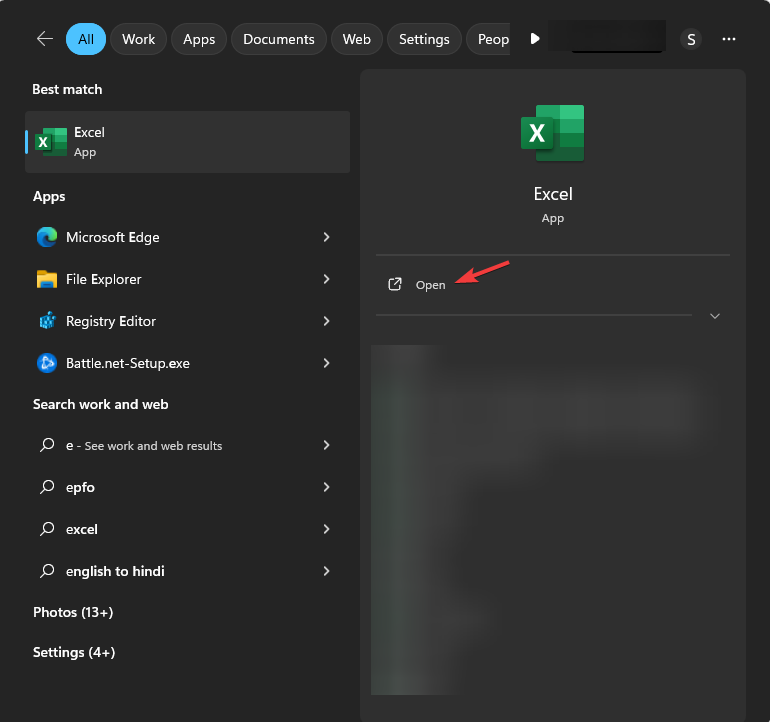The height and width of the screenshot is (722, 770).
Task: Expand more actions with the down chevron
Action: 715,316
